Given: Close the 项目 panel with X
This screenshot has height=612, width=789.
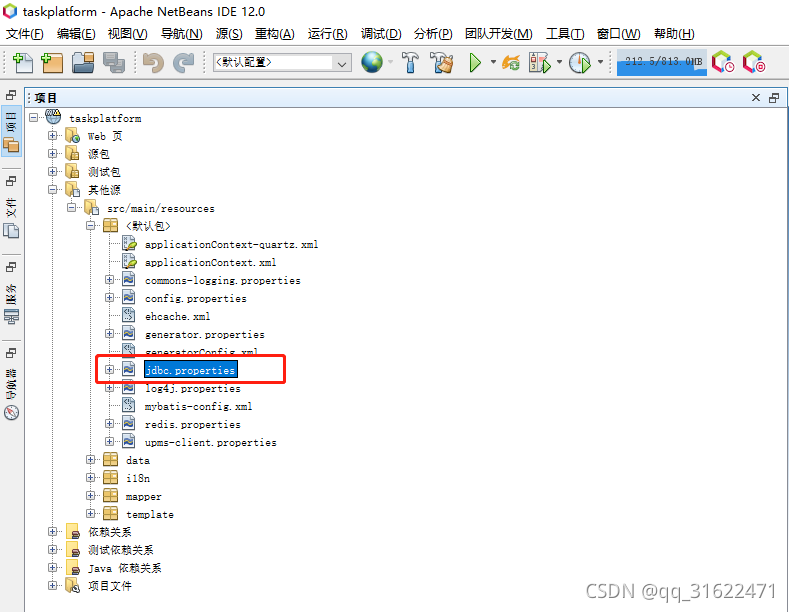Looking at the screenshot, I should tap(756, 98).
